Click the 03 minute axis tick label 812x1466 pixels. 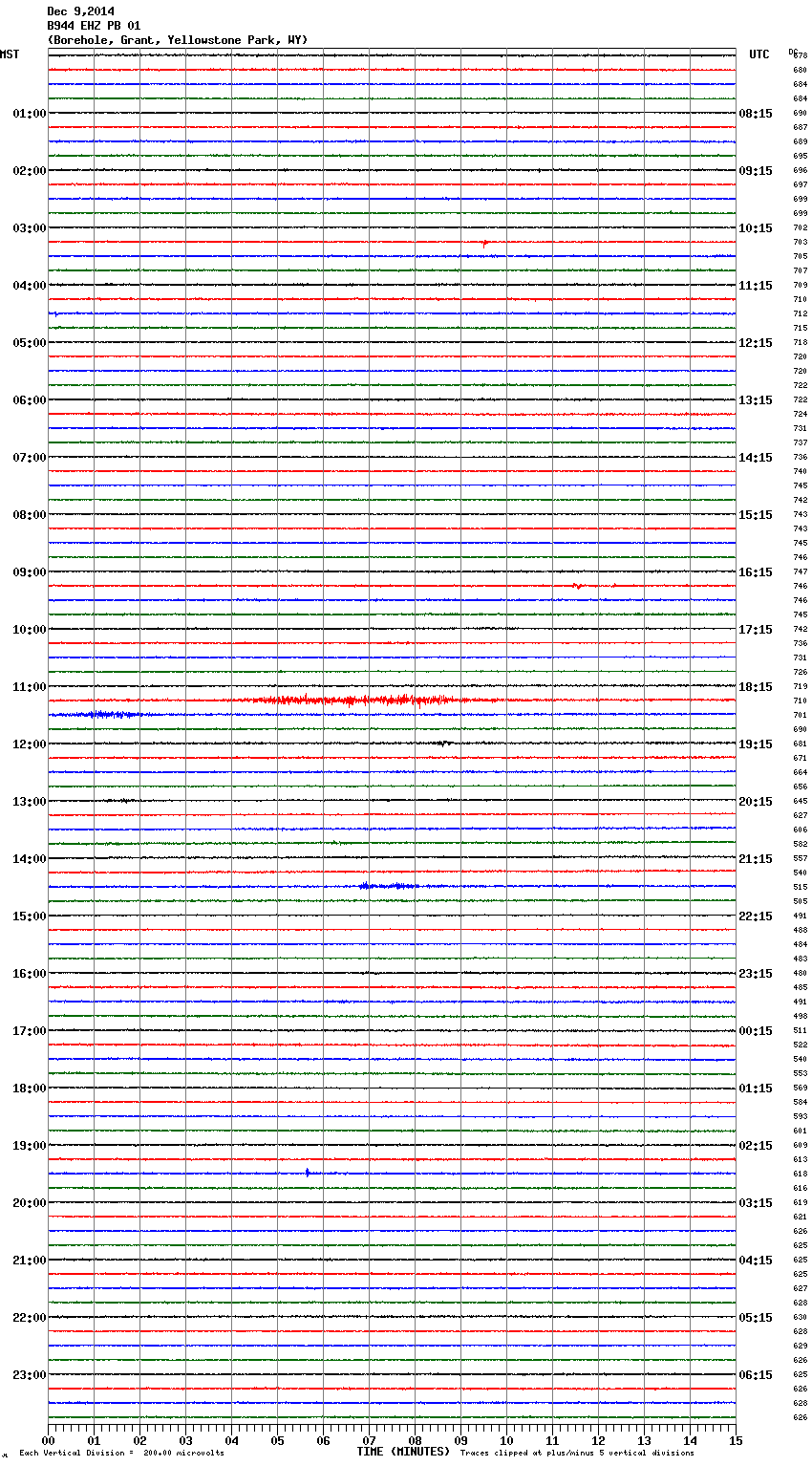[185, 1440]
